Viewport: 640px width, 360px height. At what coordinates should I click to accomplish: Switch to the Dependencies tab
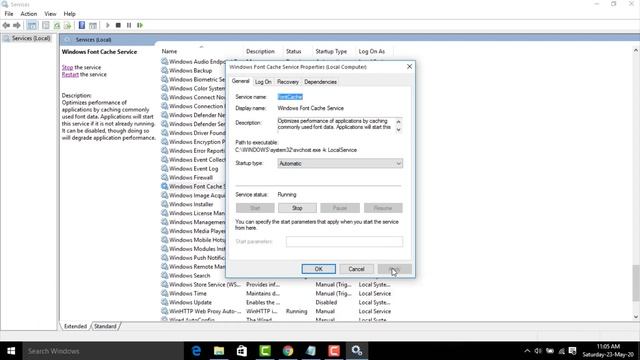click(320, 82)
